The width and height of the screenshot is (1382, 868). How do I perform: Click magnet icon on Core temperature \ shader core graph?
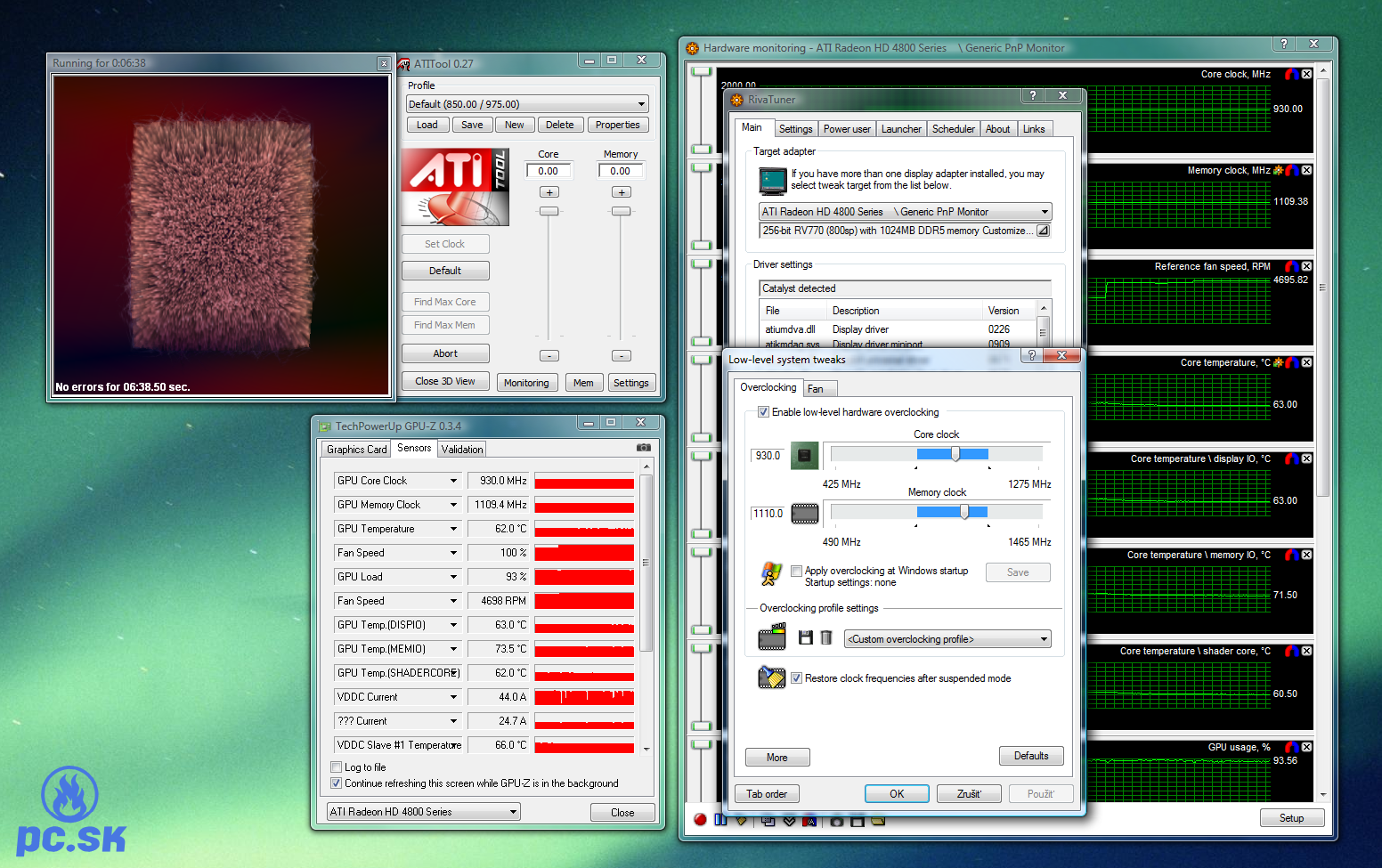coord(1292,651)
